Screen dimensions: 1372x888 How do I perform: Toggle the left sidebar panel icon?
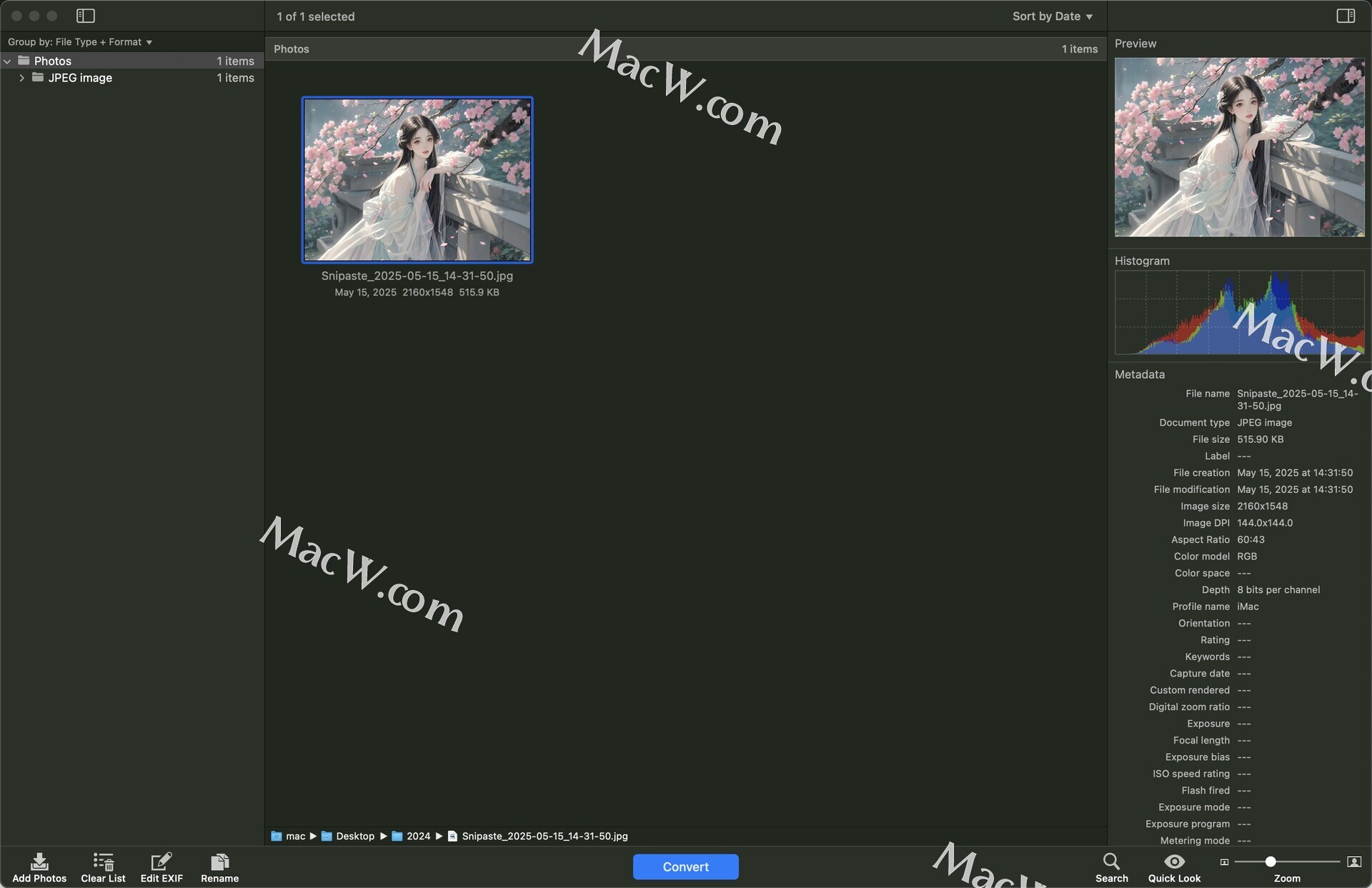86,16
